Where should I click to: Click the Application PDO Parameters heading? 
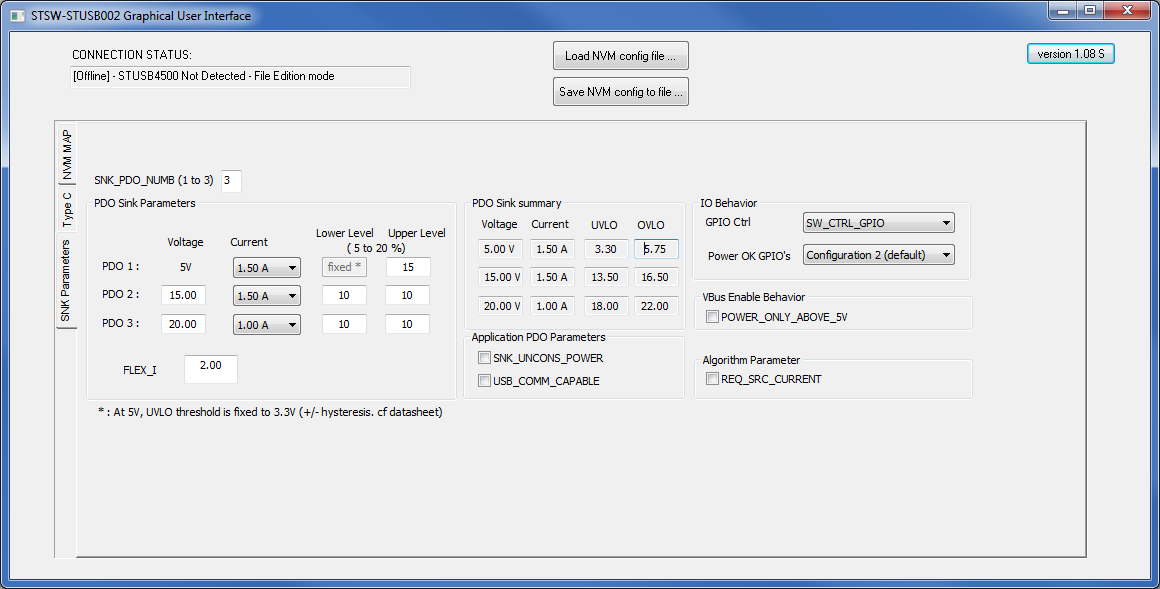(x=539, y=337)
